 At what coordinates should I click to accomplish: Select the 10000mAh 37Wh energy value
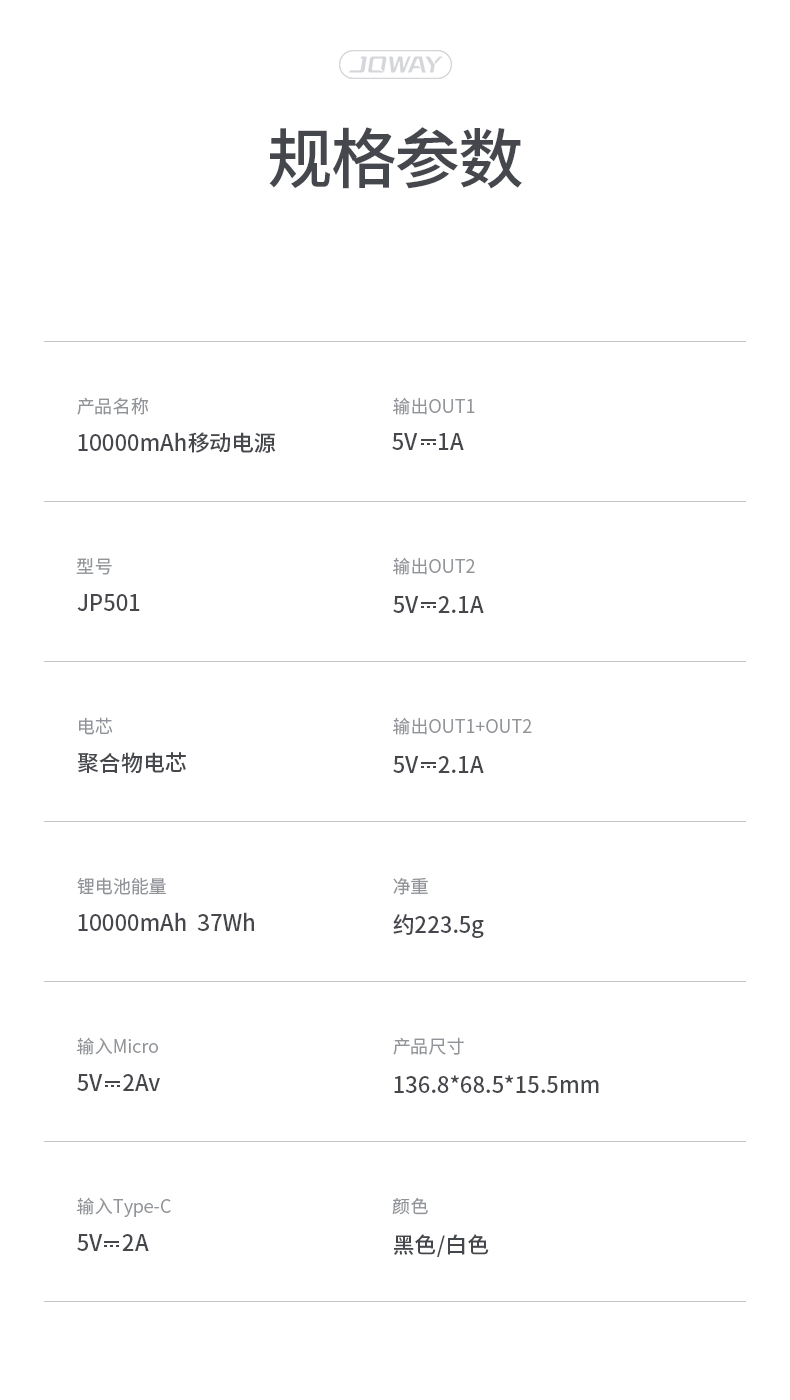click(x=166, y=923)
